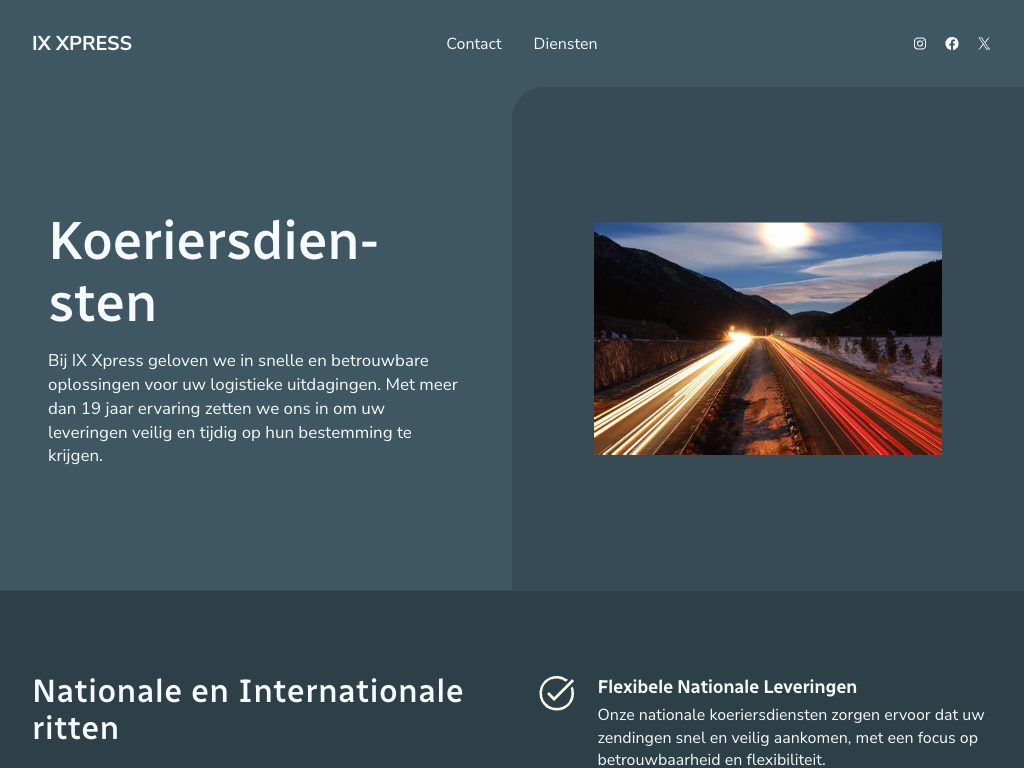
Task: Click the bright sun in the photo
Action: pyautogui.click(x=786, y=236)
